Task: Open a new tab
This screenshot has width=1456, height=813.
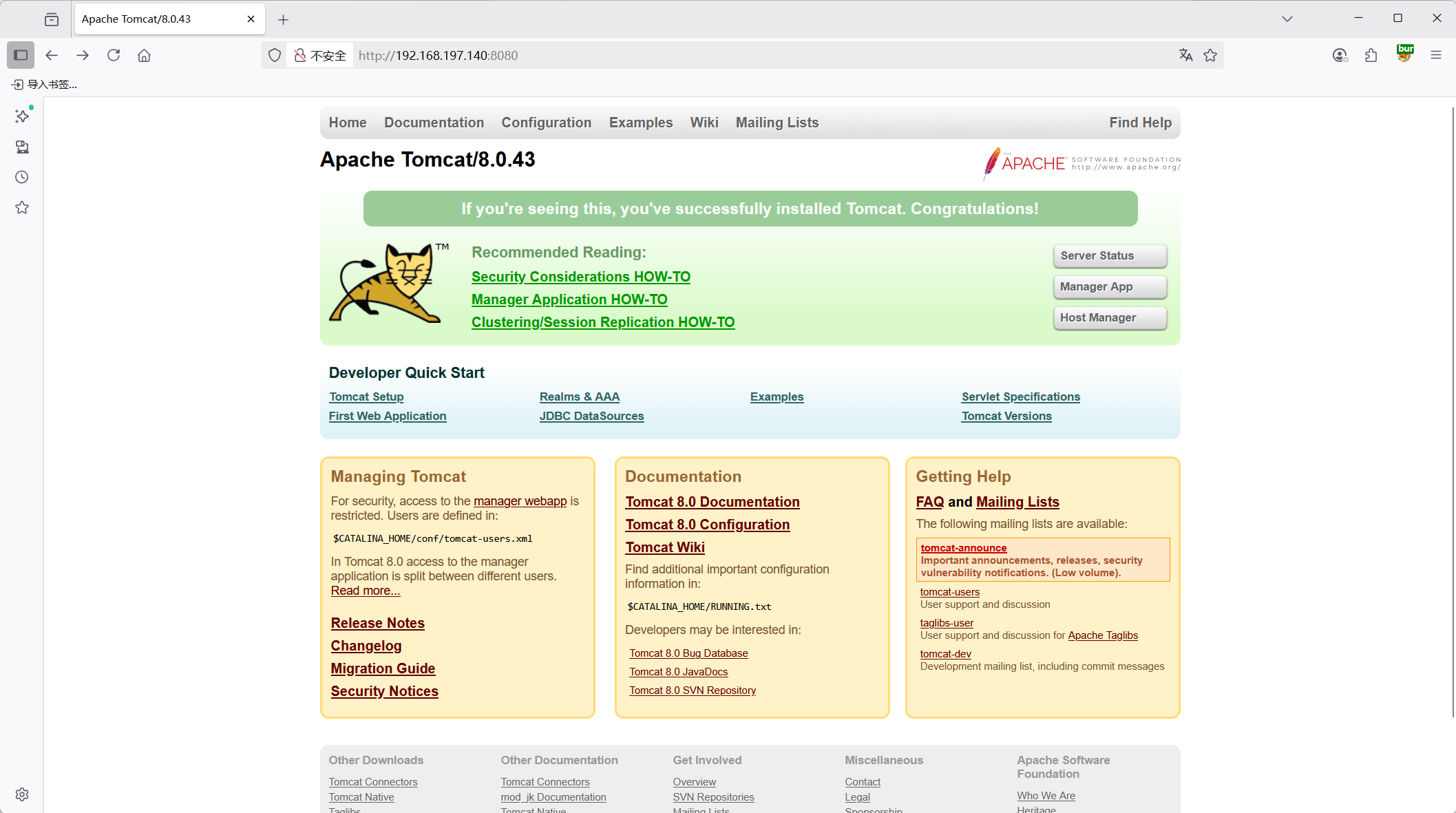Action: [283, 19]
